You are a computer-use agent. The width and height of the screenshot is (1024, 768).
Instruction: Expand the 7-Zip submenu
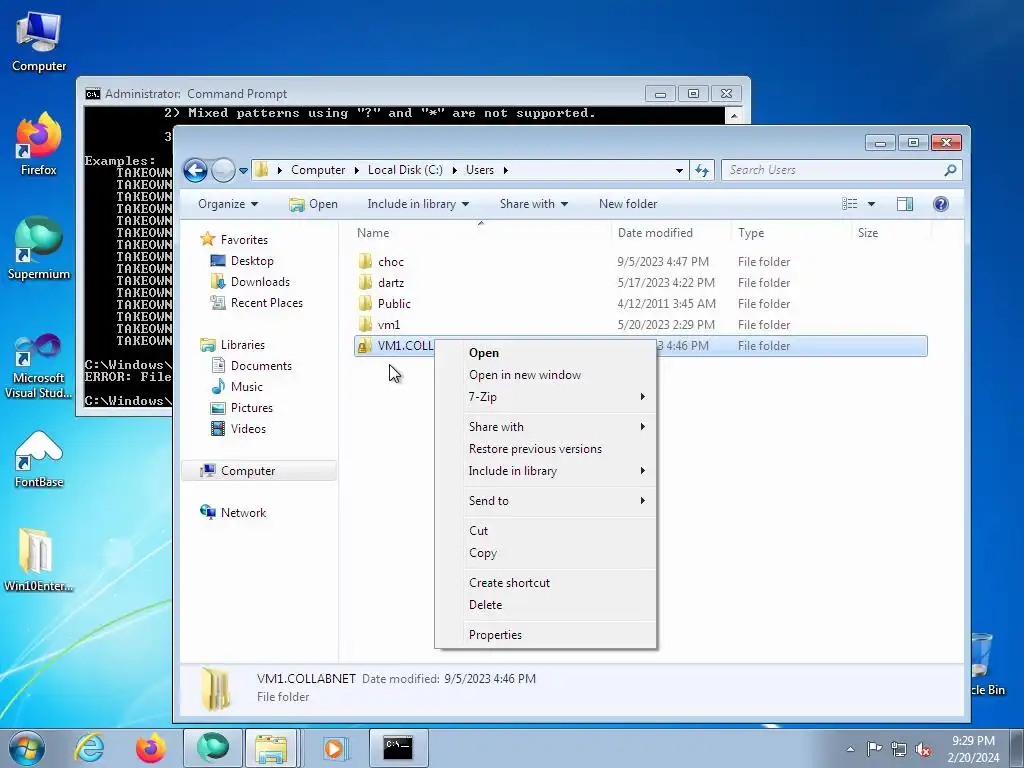pos(545,396)
